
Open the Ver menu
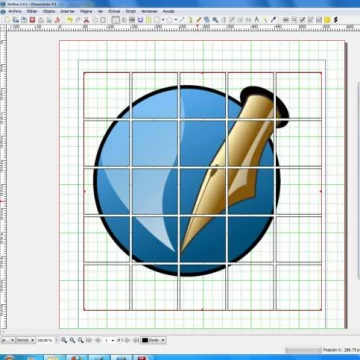100,11
